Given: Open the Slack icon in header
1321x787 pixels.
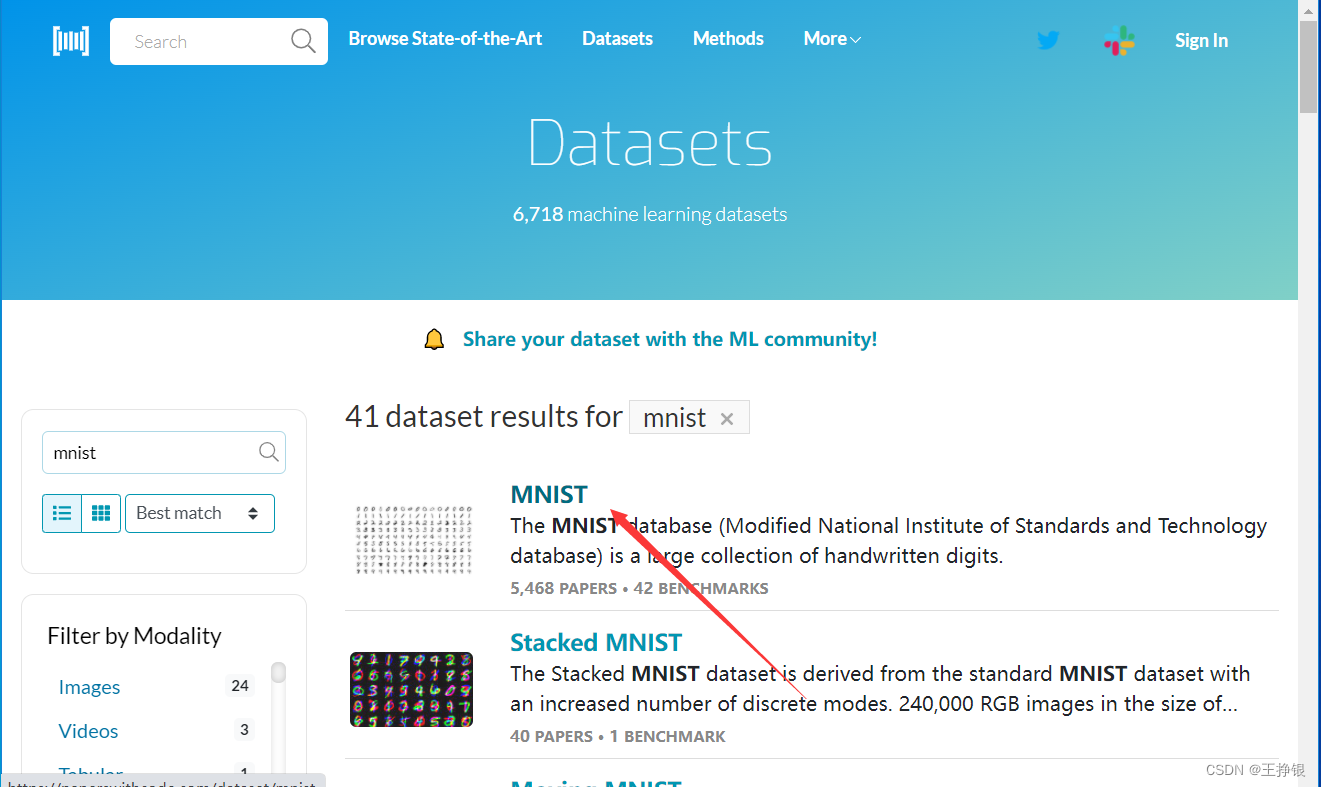Looking at the screenshot, I should click(x=1119, y=41).
